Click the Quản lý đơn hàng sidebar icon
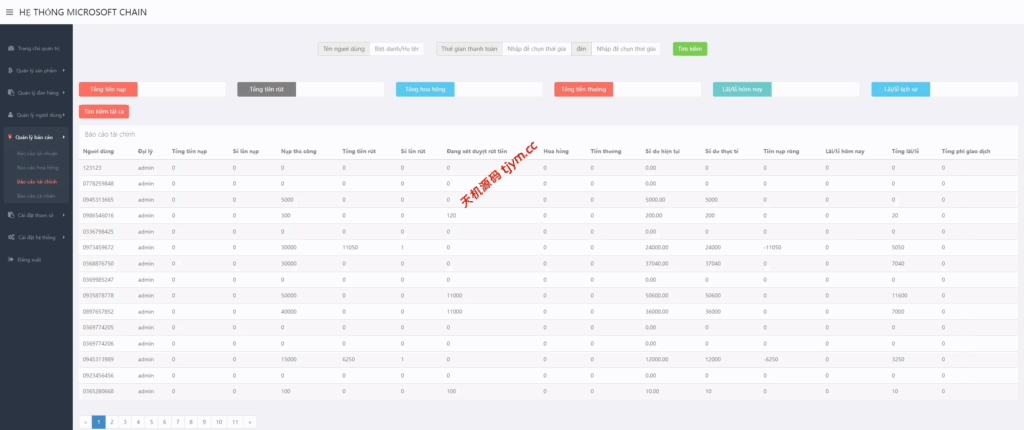Viewport: 1024px width, 430px height. coord(10,92)
